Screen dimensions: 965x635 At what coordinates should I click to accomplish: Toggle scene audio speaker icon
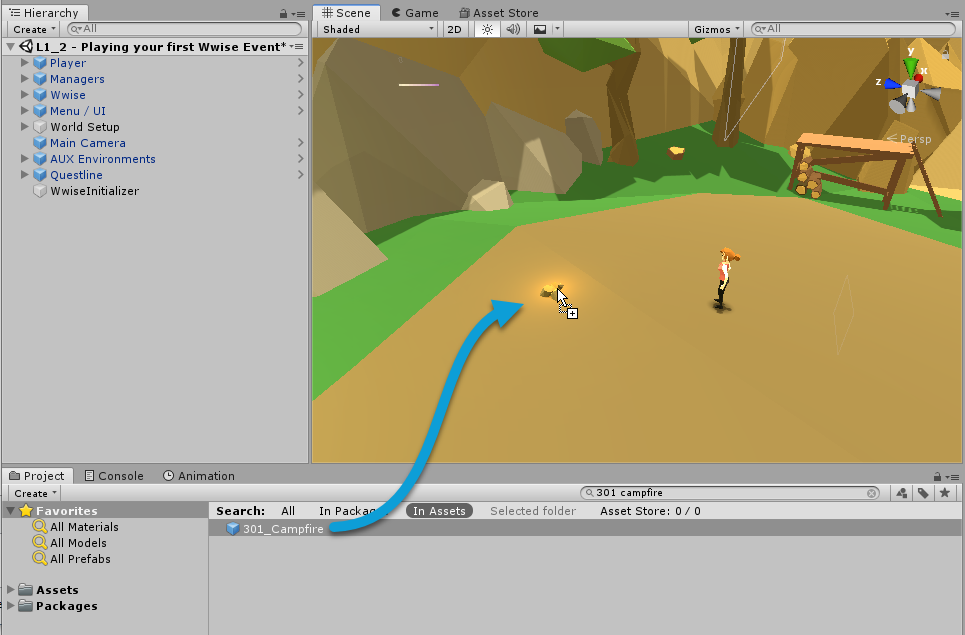click(513, 29)
